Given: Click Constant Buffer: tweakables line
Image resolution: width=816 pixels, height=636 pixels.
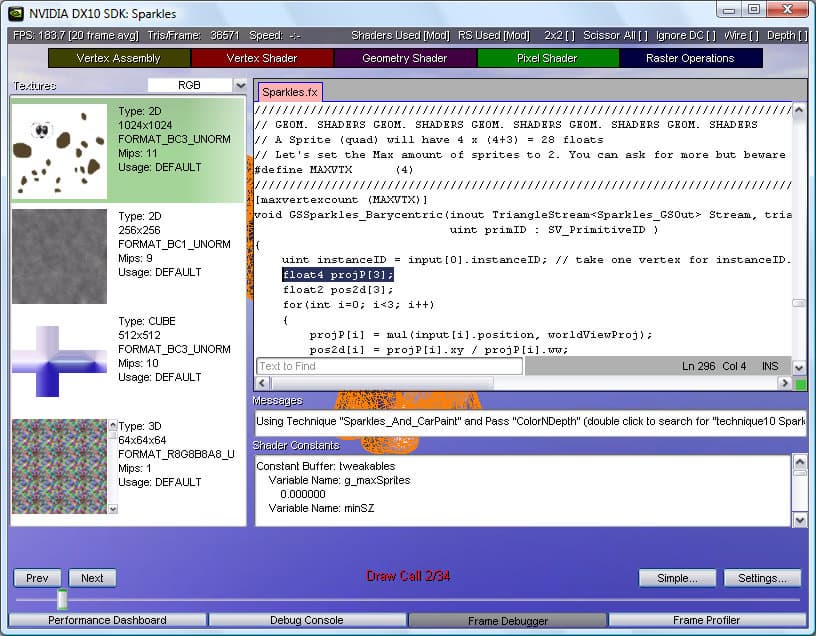Looking at the screenshot, I should point(326,466).
